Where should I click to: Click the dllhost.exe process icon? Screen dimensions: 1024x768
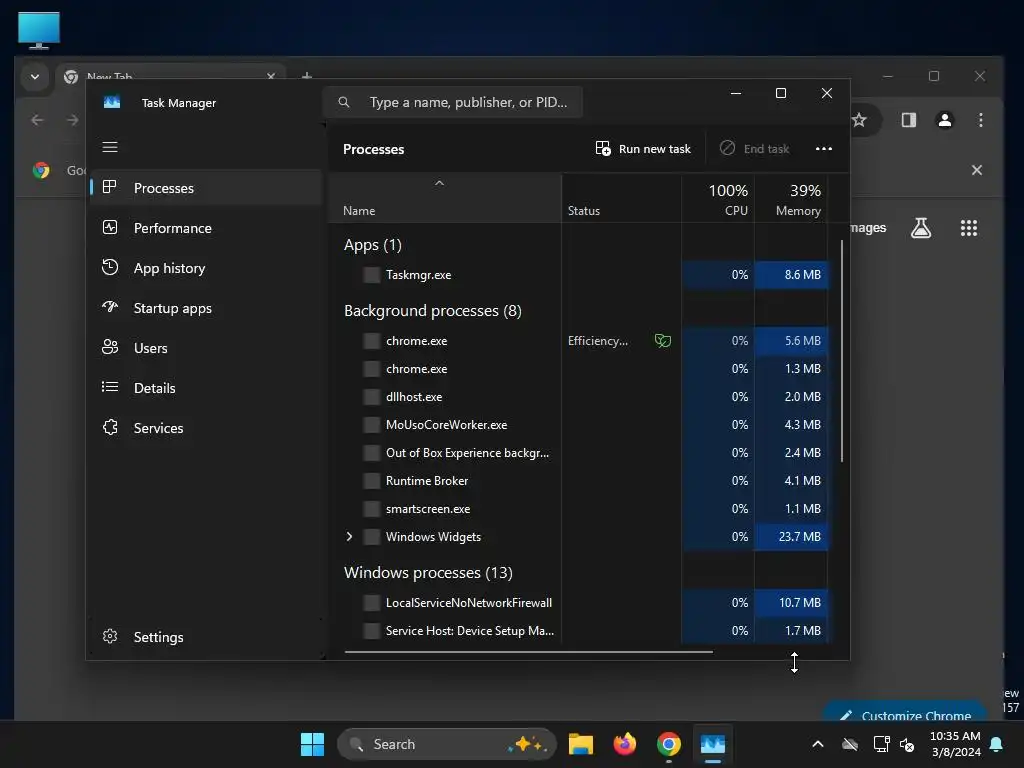click(372, 397)
